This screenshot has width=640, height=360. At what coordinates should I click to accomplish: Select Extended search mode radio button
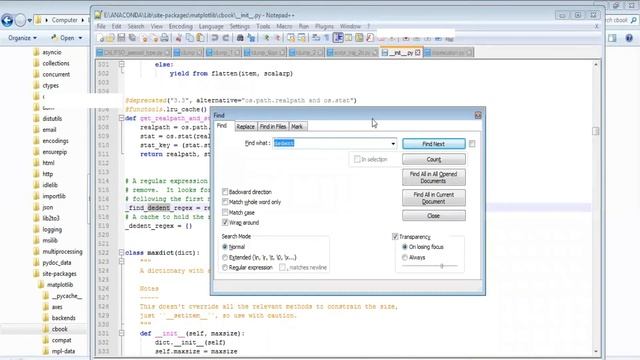(225, 258)
